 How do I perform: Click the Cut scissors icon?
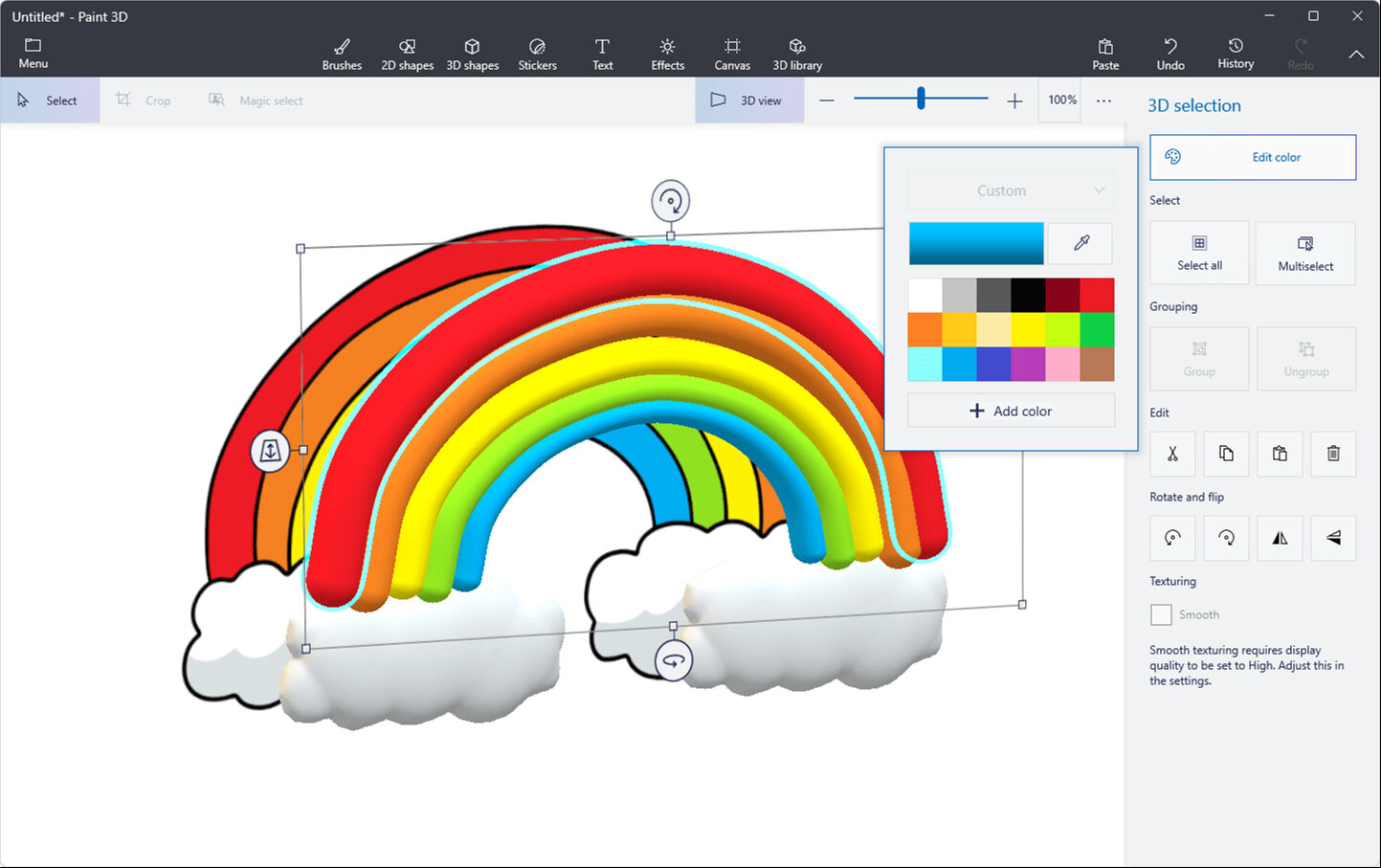1172,454
